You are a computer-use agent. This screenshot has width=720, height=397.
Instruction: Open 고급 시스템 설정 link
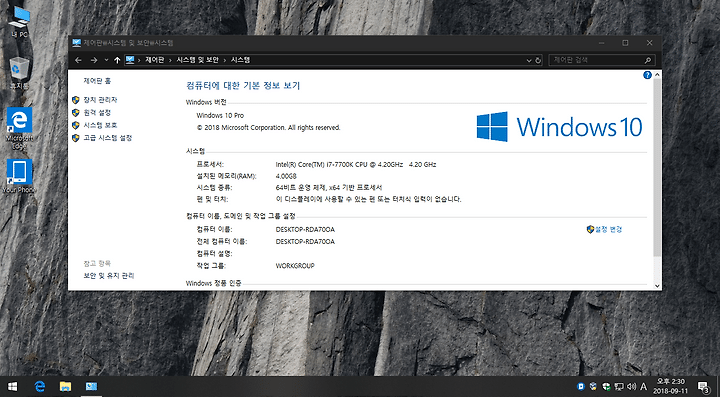pos(107,138)
